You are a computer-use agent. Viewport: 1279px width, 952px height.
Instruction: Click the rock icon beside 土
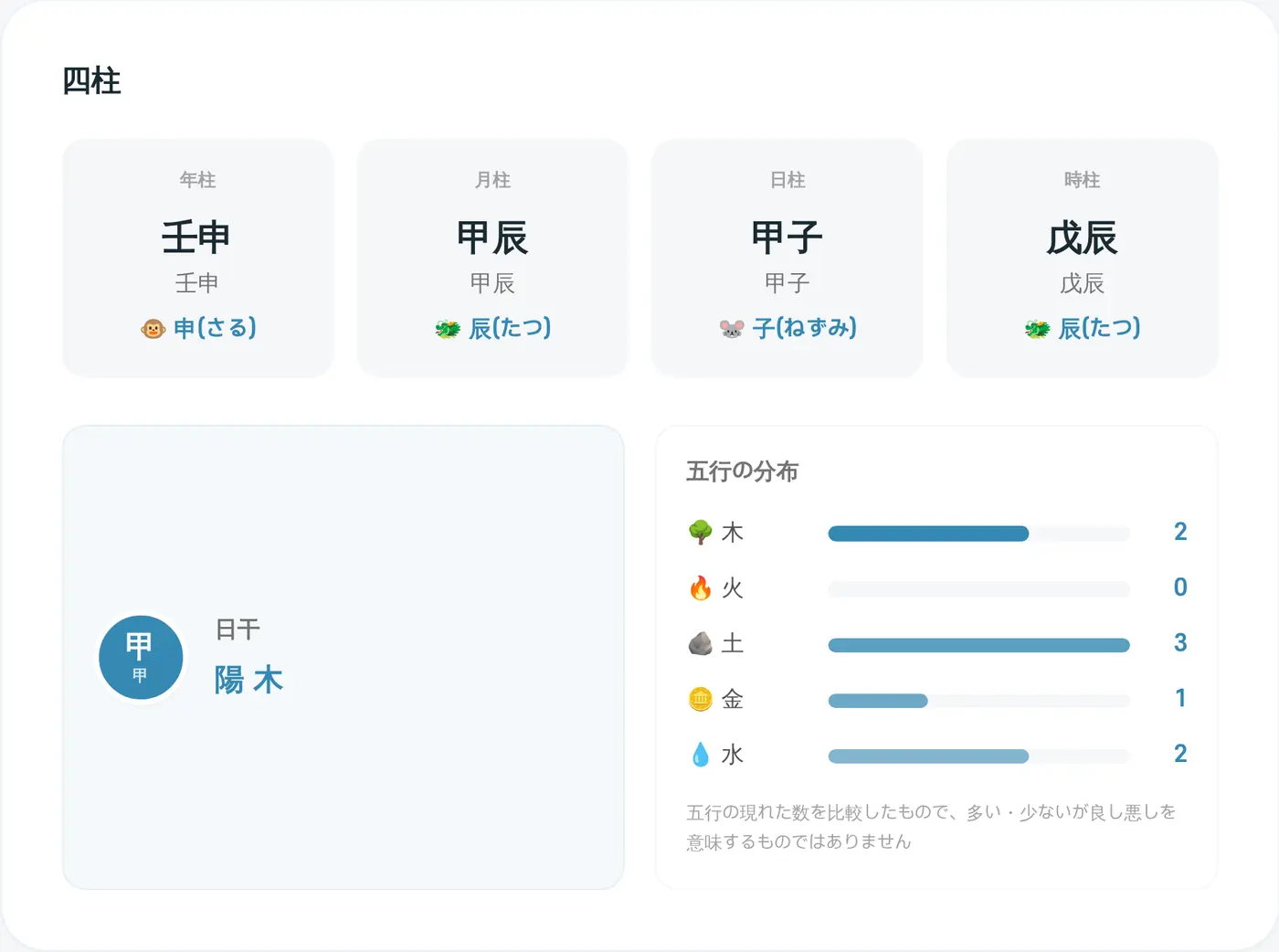click(x=701, y=644)
